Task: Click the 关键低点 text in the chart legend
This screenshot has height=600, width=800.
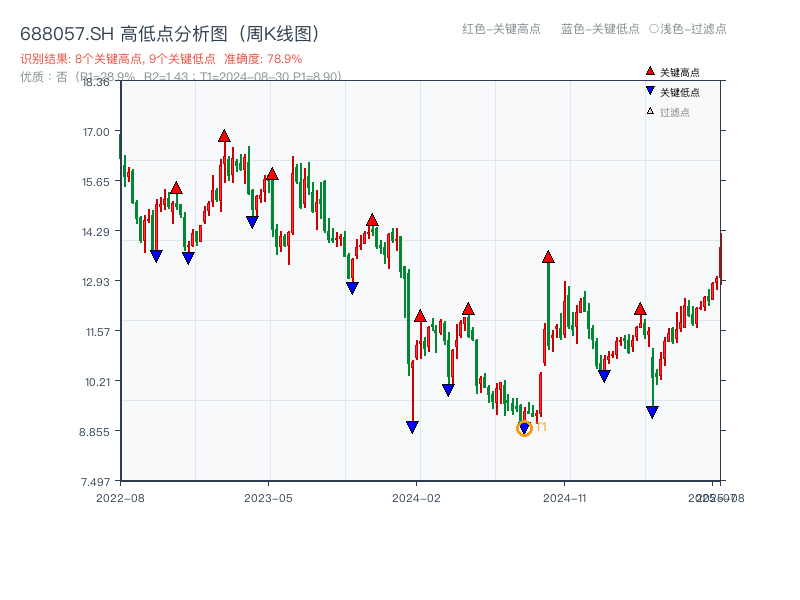Action: pyautogui.click(x=680, y=92)
